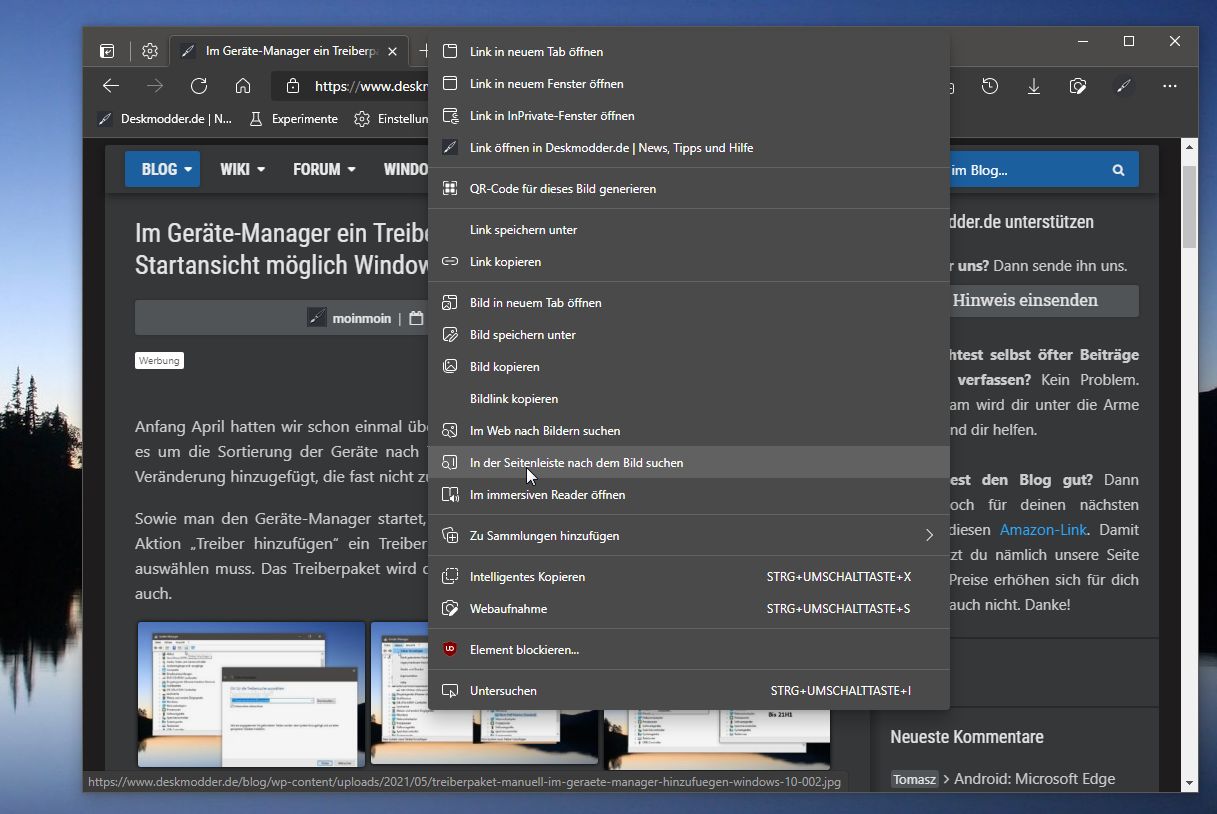
Task: Open the BLOG dropdown in site navigation
Action: pyautogui.click(x=163, y=170)
